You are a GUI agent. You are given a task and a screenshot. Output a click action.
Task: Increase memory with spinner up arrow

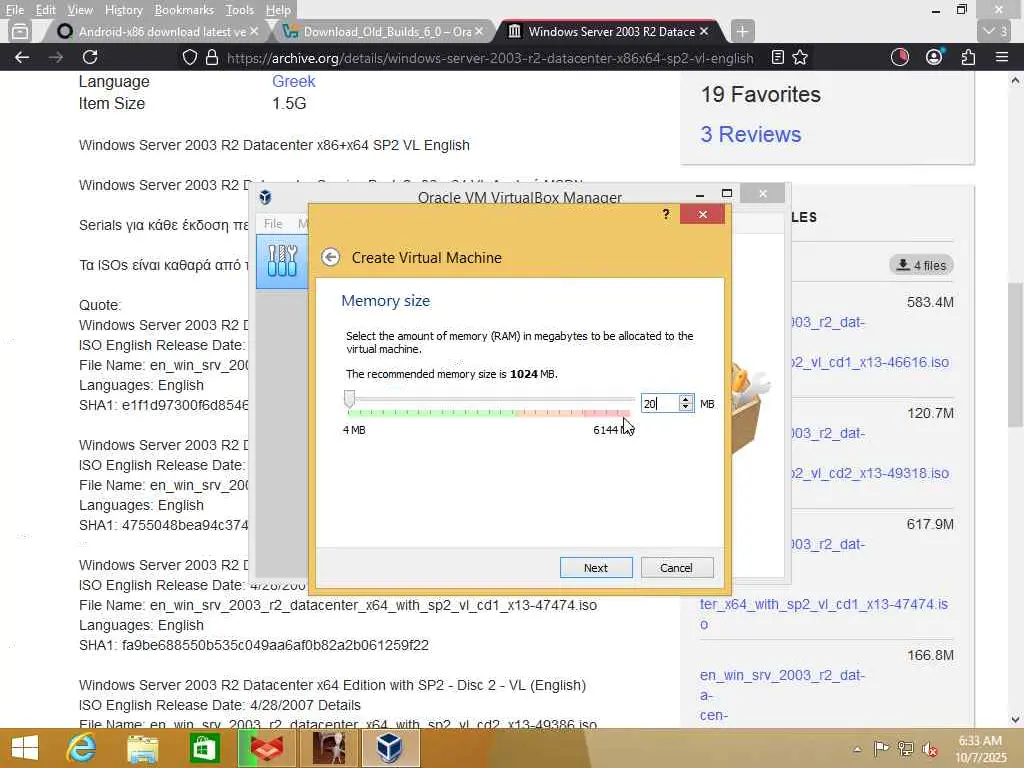[686, 399]
